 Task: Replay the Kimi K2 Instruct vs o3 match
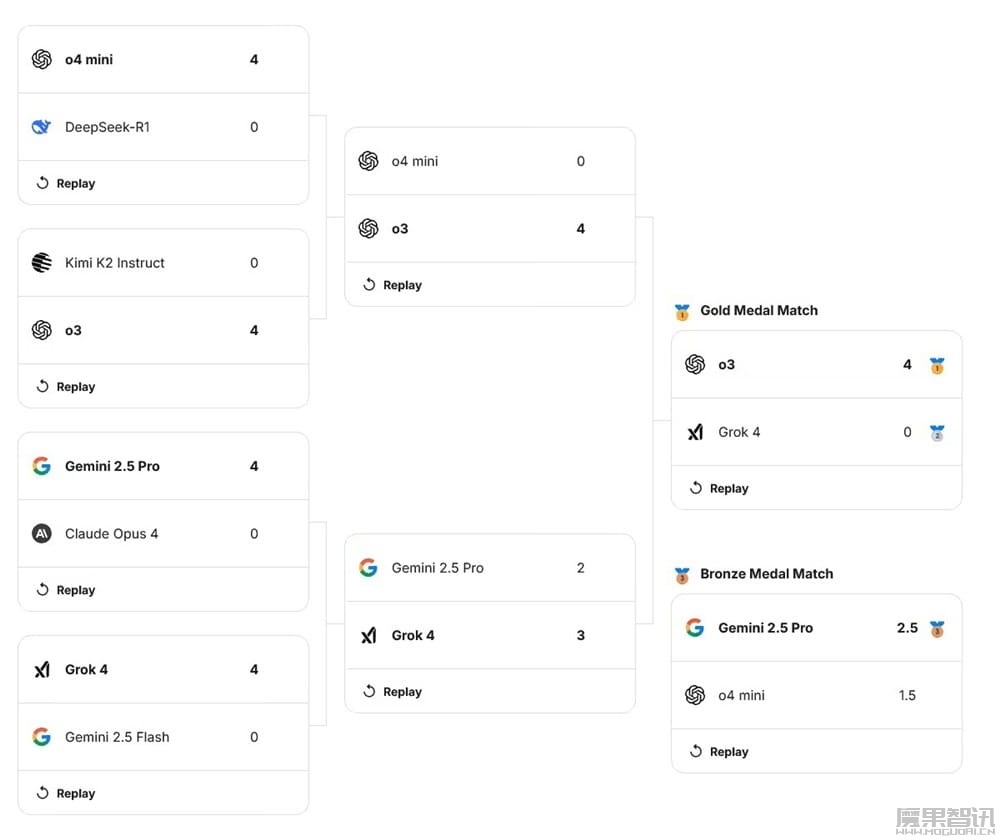tap(66, 387)
